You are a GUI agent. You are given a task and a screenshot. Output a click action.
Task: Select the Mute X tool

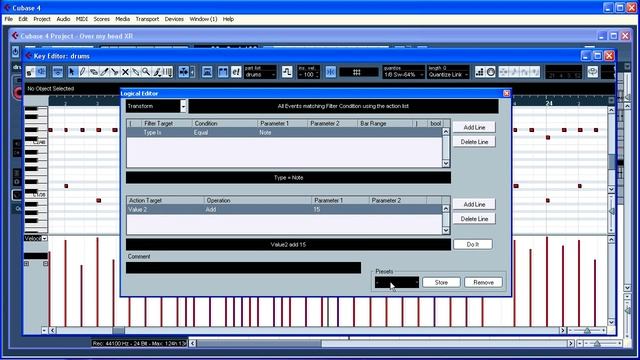[x=125, y=72]
